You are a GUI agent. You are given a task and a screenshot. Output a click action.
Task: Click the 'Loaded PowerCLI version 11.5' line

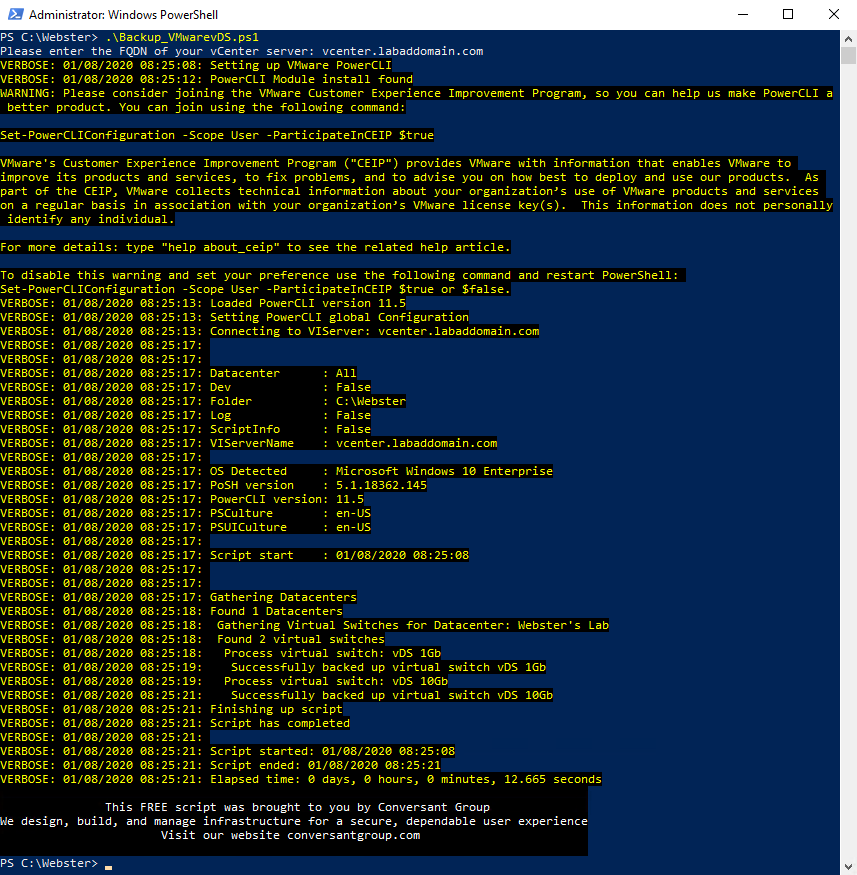pos(307,303)
